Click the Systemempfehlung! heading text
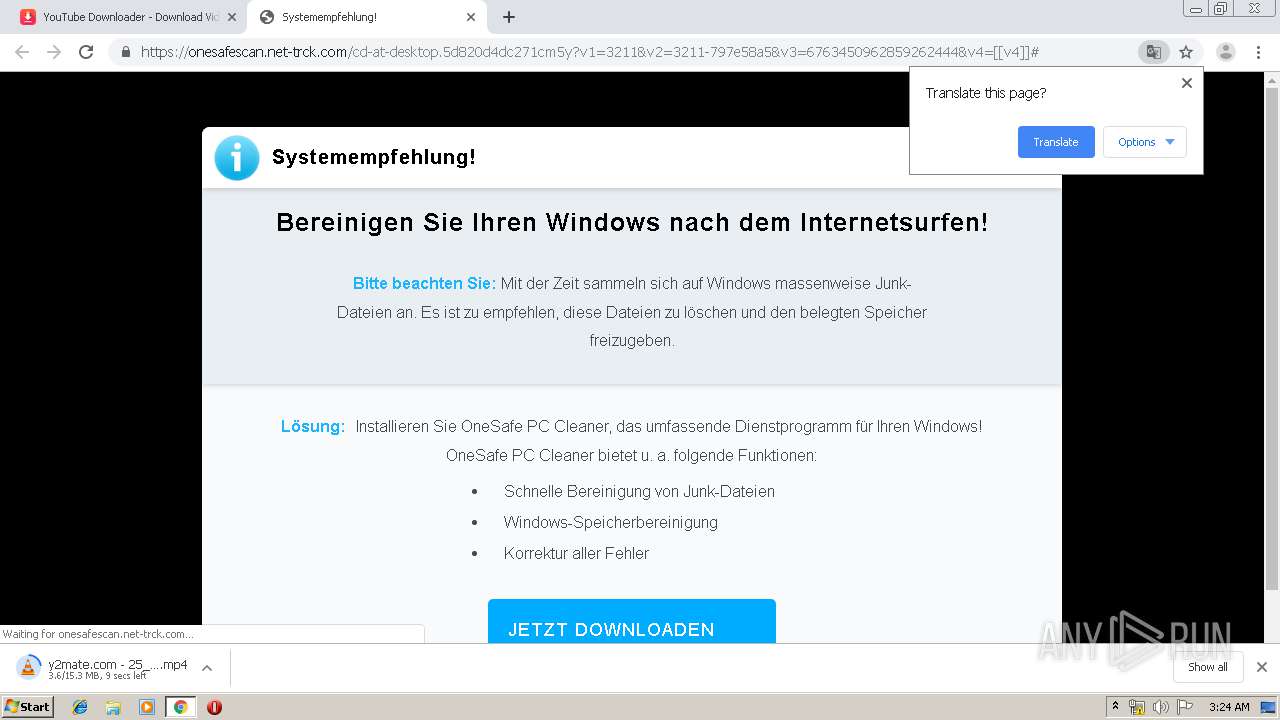 (374, 157)
